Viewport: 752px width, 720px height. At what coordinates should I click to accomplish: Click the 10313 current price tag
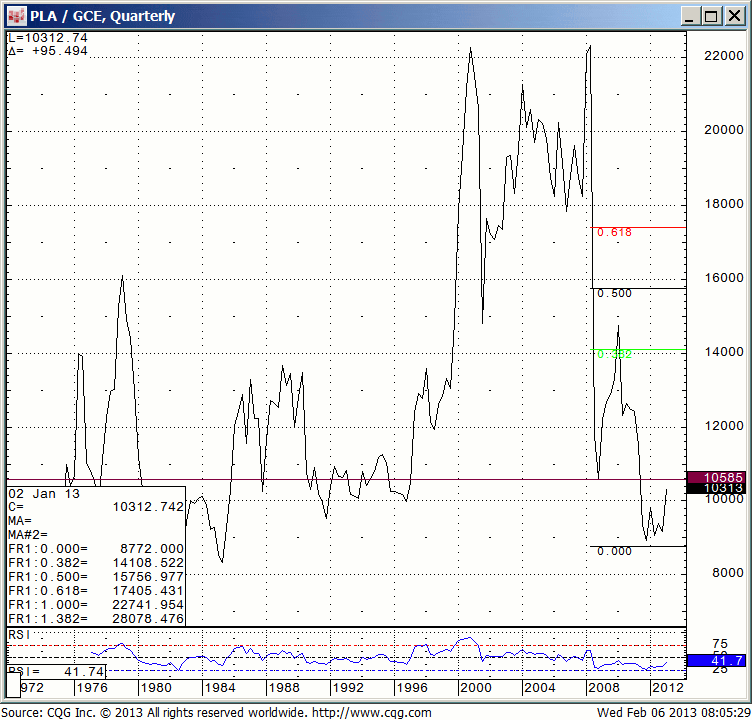pos(717,488)
